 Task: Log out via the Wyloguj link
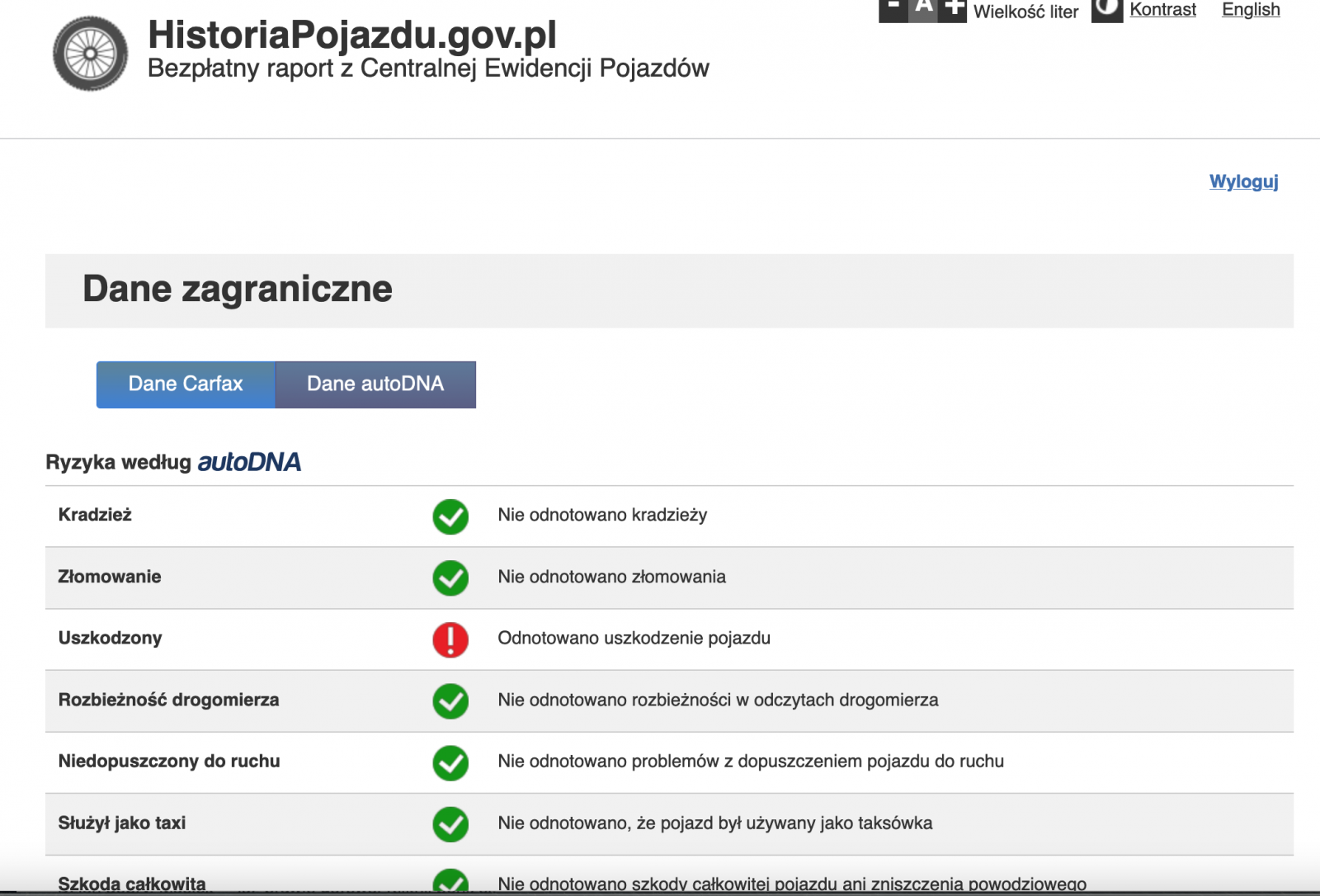[1243, 182]
